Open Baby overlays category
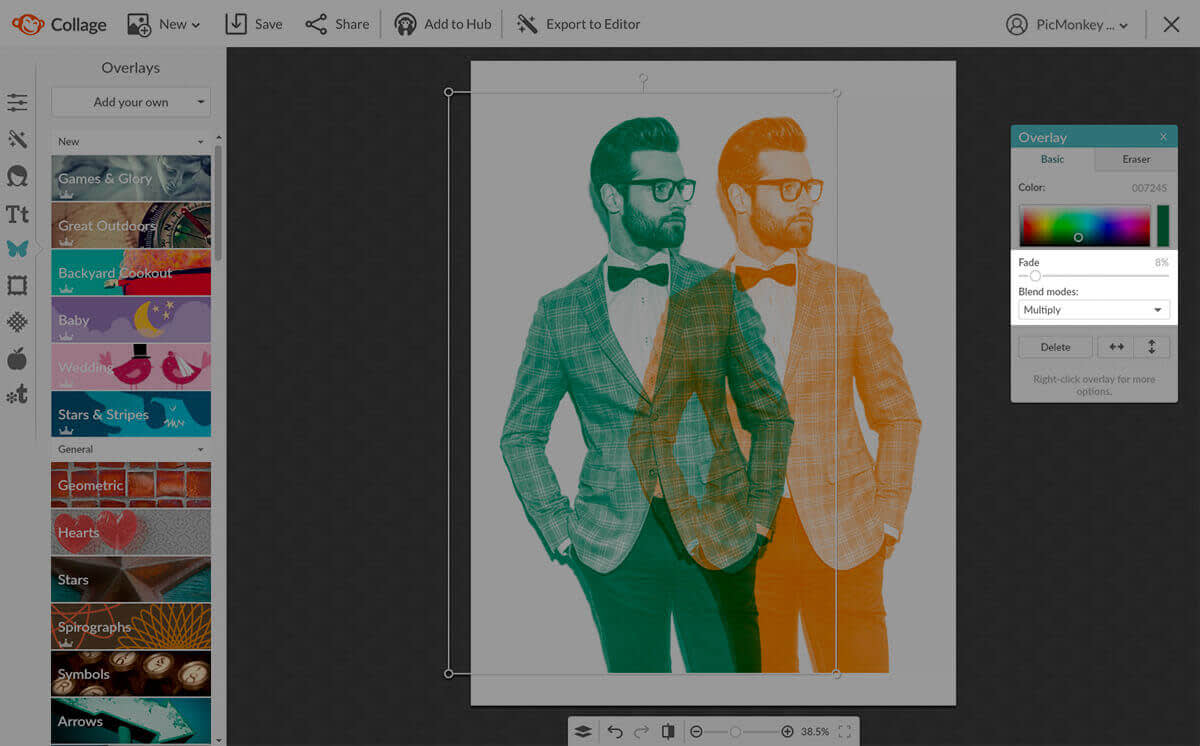The height and width of the screenshot is (746, 1200). tap(131, 320)
